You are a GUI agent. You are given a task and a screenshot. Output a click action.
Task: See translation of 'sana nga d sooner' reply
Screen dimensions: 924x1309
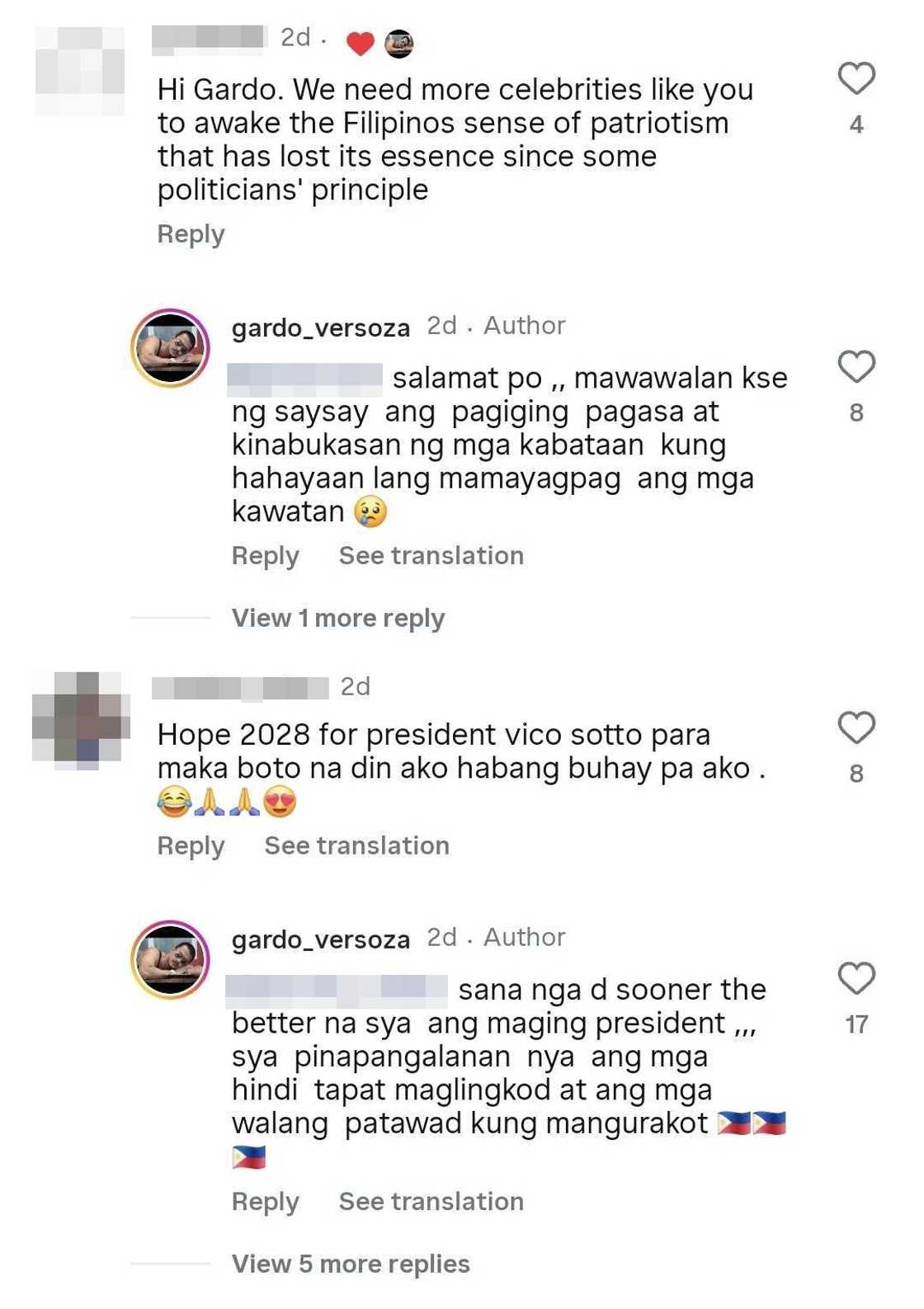(431, 1202)
